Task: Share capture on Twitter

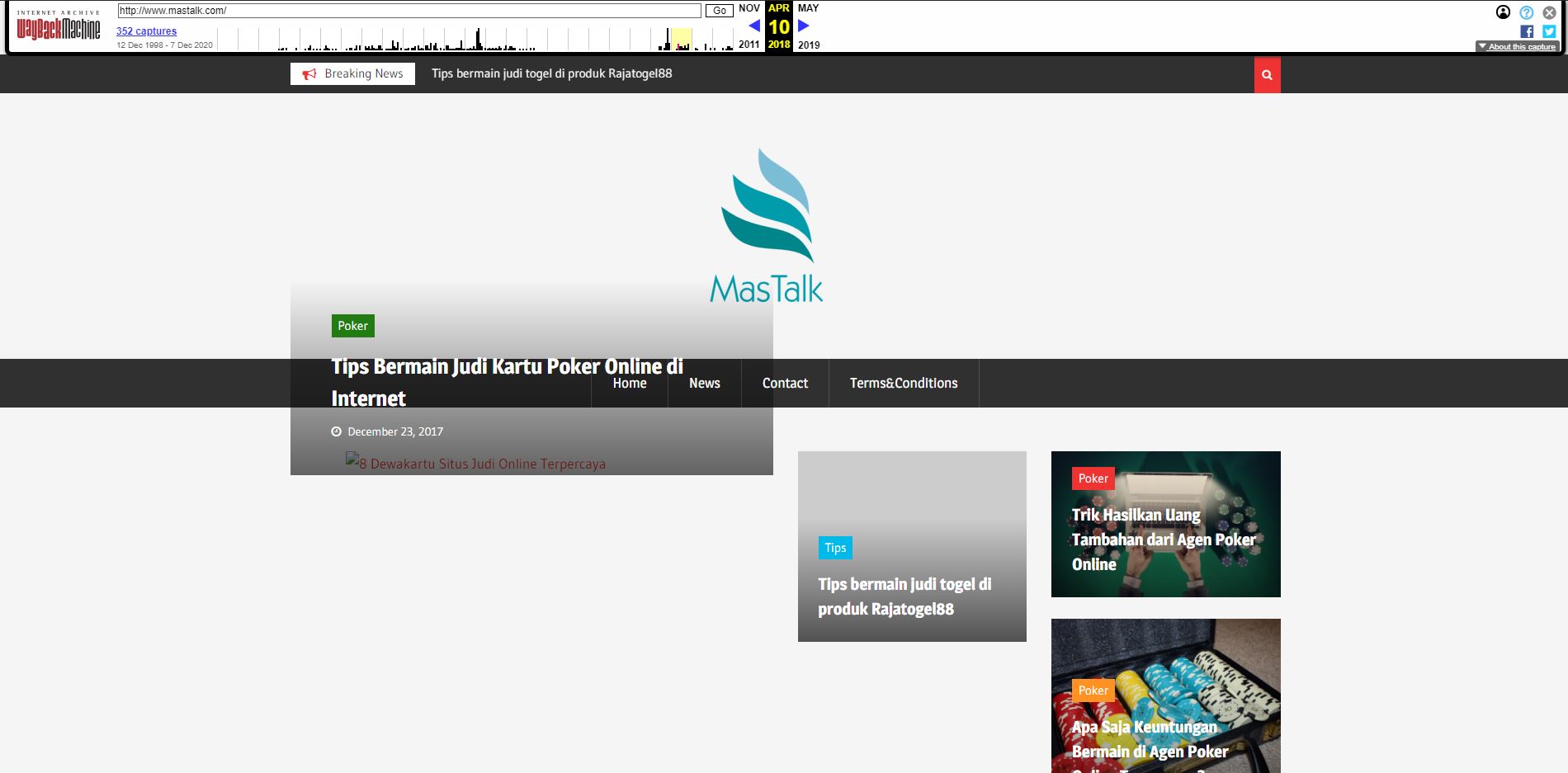Action: (x=1549, y=31)
